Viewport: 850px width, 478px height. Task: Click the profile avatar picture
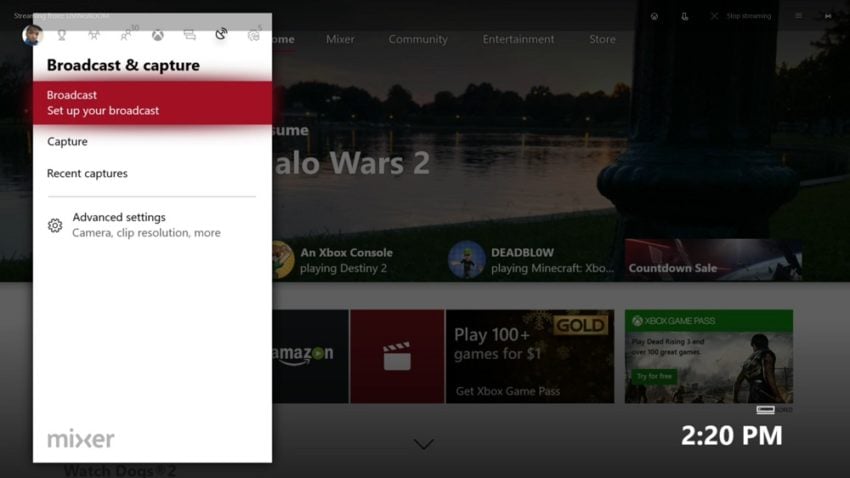[33, 35]
